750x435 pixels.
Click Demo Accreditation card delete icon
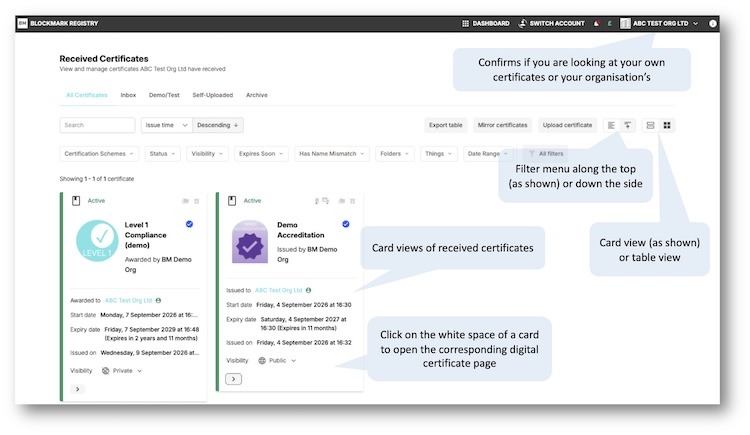(353, 201)
